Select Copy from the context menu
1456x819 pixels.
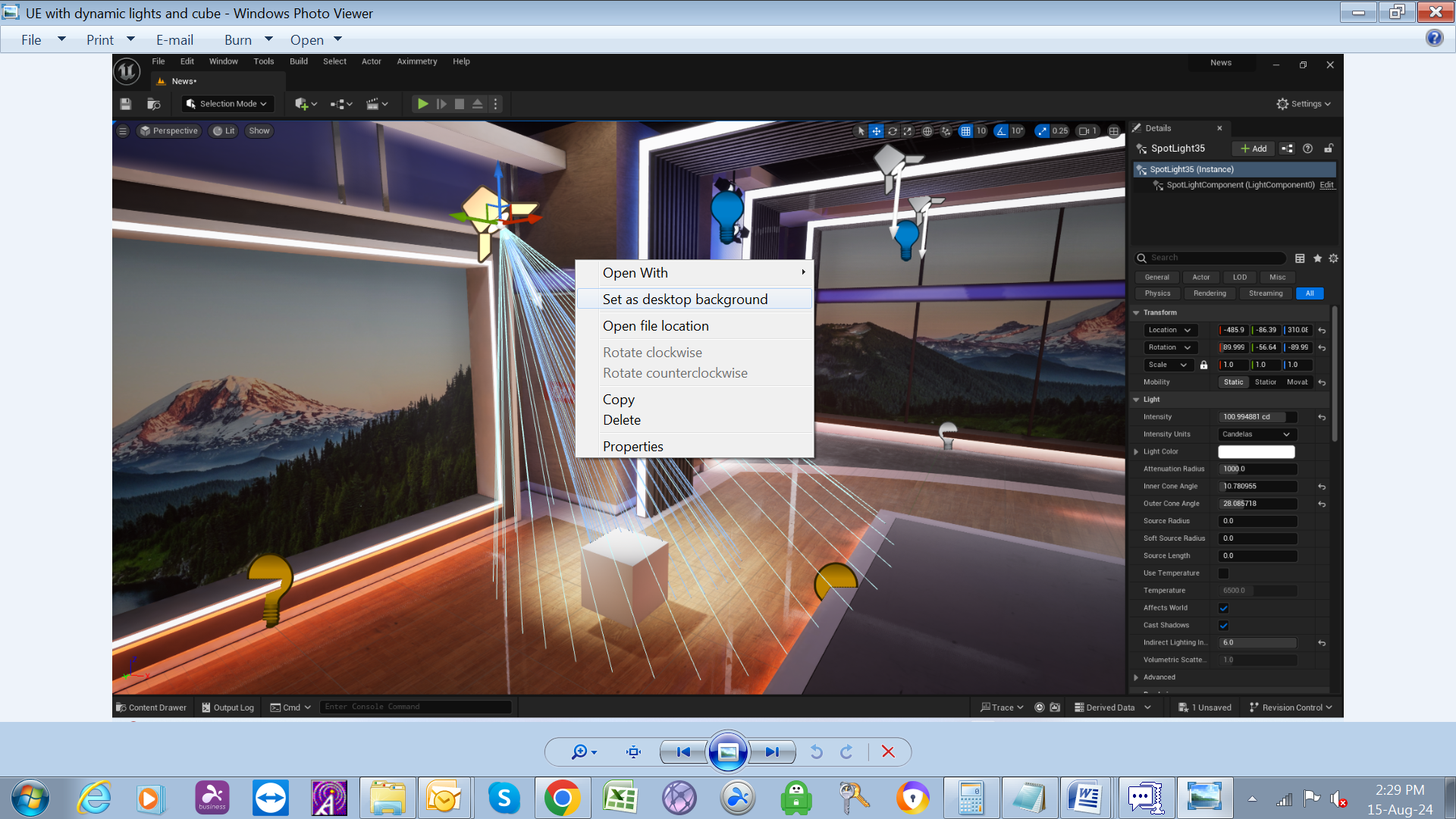click(x=695, y=400)
